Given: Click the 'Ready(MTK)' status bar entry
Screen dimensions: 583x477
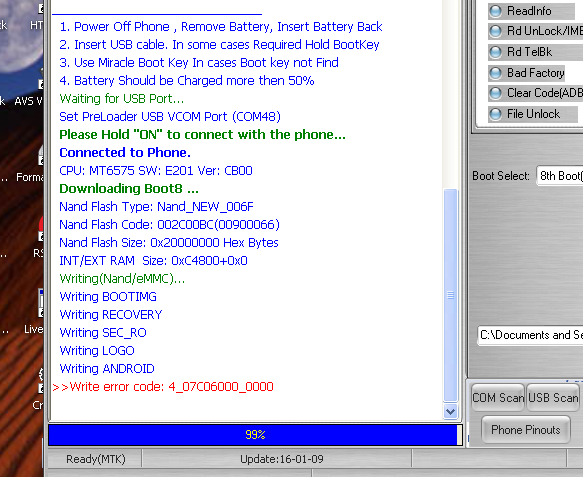Looking at the screenshot, I should pyautogui.click(x=96, y=459).
